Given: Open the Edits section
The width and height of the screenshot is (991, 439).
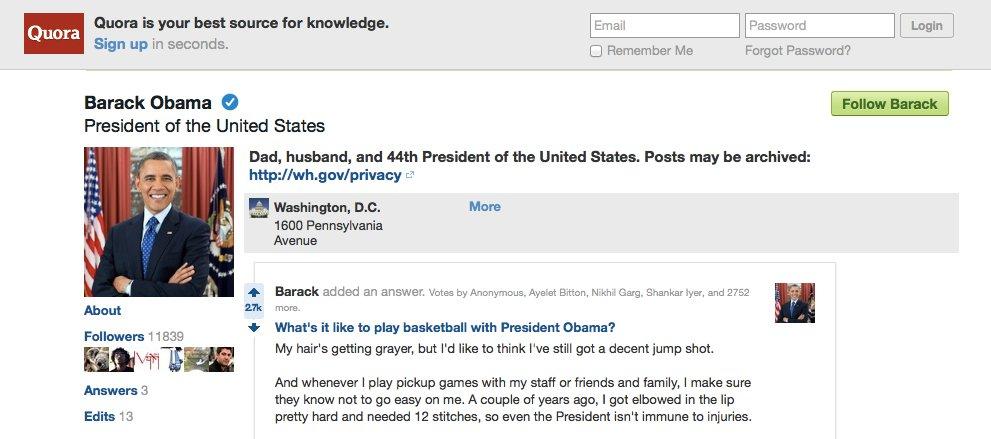Looking at the screenshot, I should click(99, 416).
